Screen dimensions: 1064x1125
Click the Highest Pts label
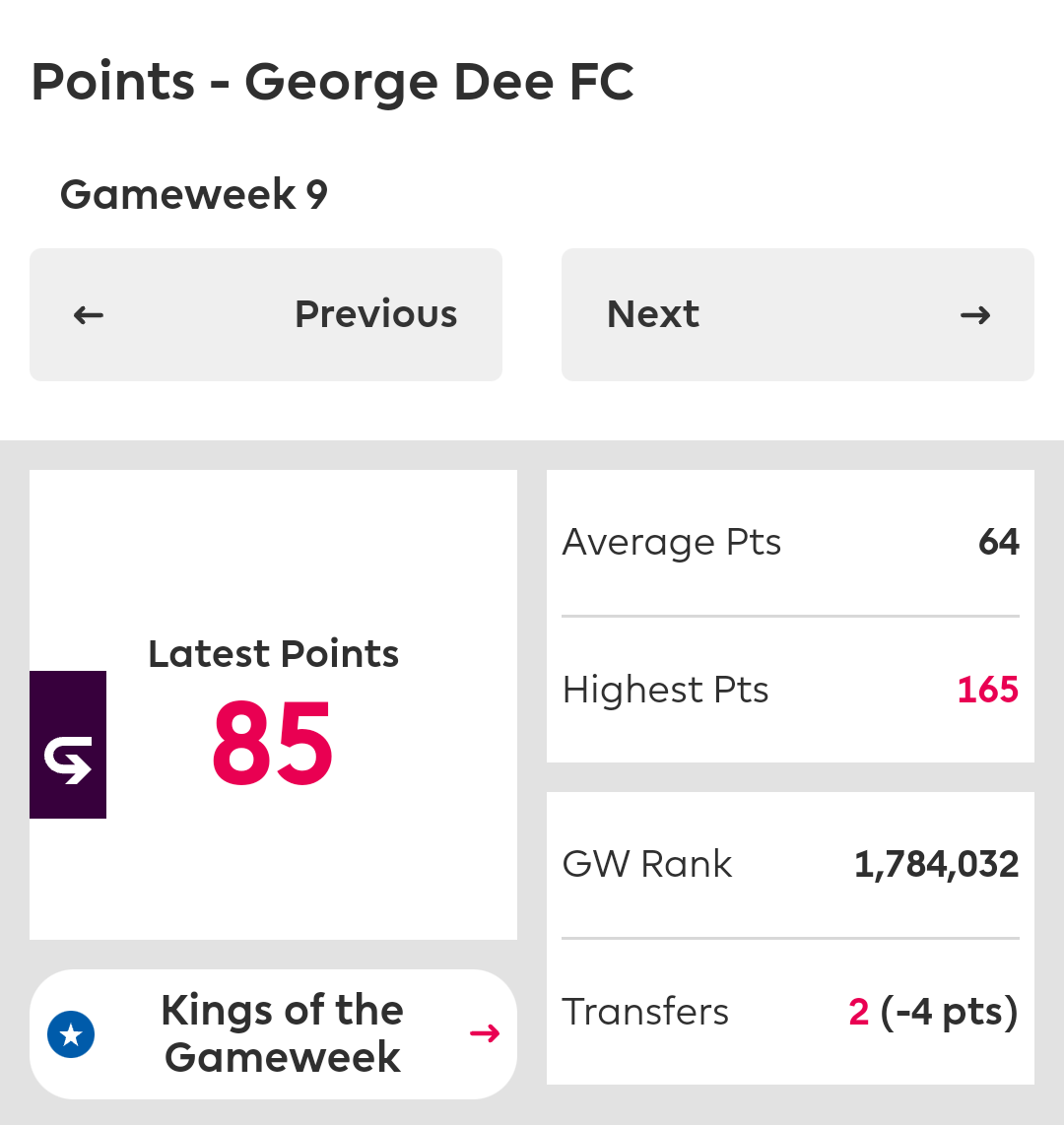(666, 691)
